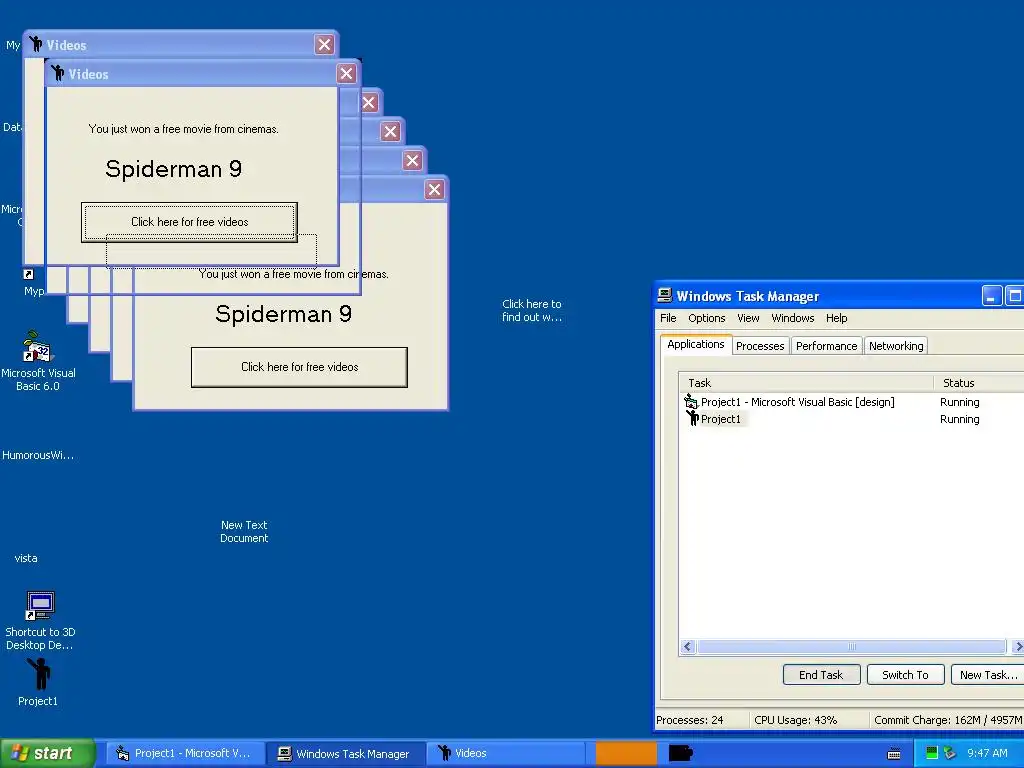Switch to the Processes tab
The width and height of the screenshot is (1024, 768).
760,346
